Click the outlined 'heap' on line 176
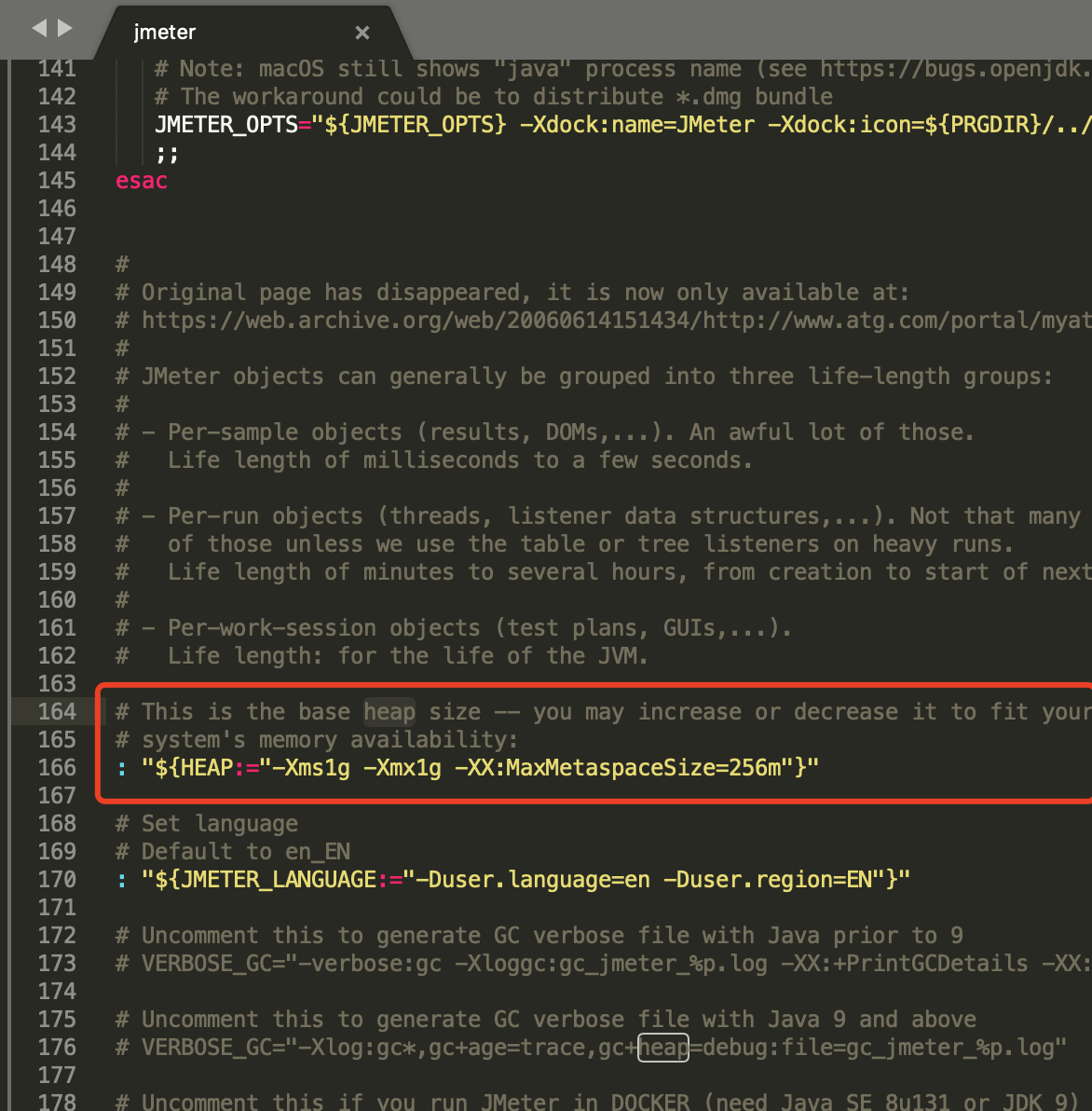 coord(663,1047)
